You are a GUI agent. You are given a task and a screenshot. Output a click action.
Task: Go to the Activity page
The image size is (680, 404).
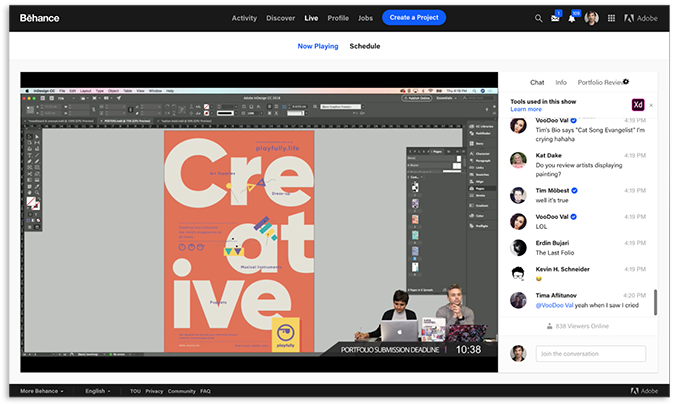point(244,18)
